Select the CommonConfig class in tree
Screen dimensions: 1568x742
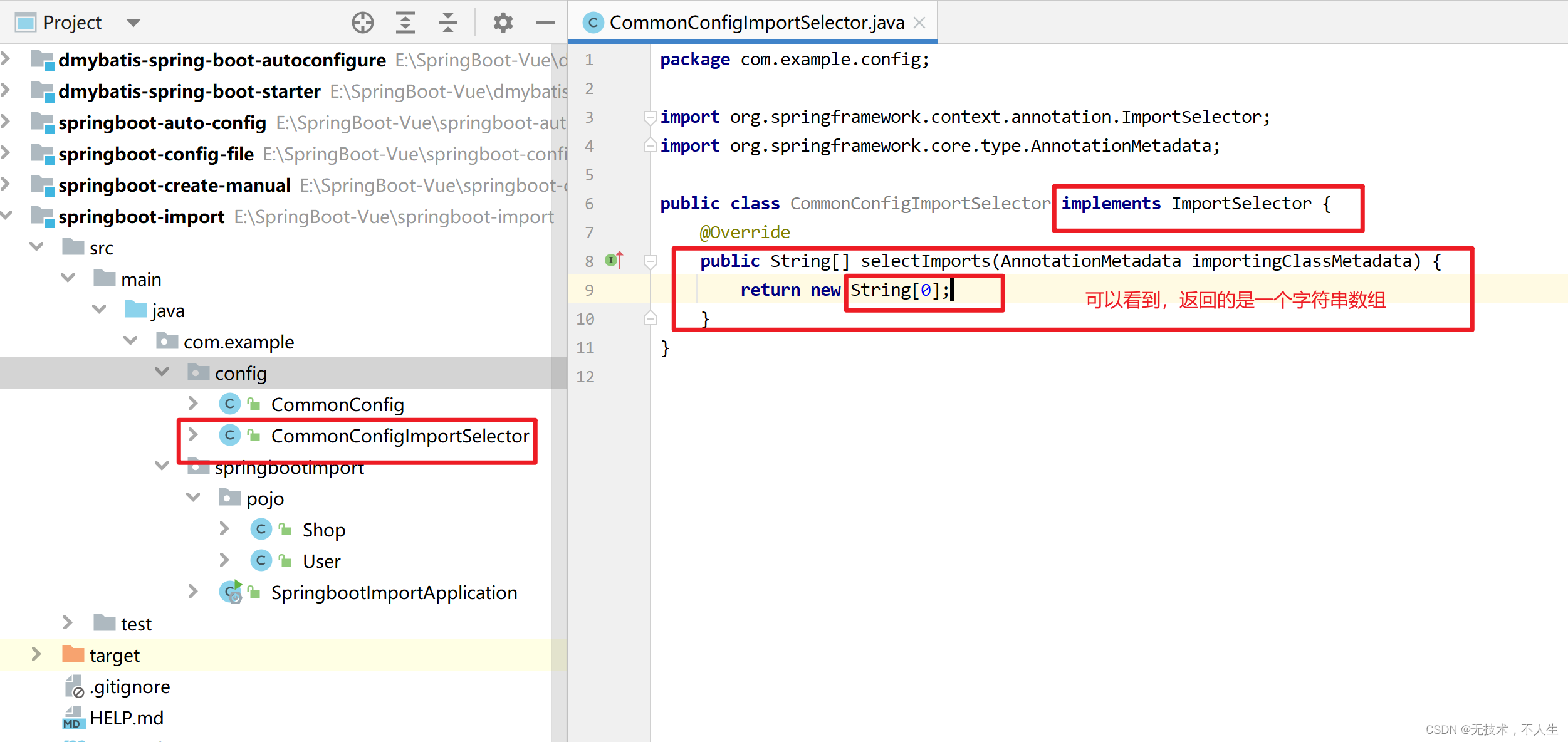tap(337, 404)
